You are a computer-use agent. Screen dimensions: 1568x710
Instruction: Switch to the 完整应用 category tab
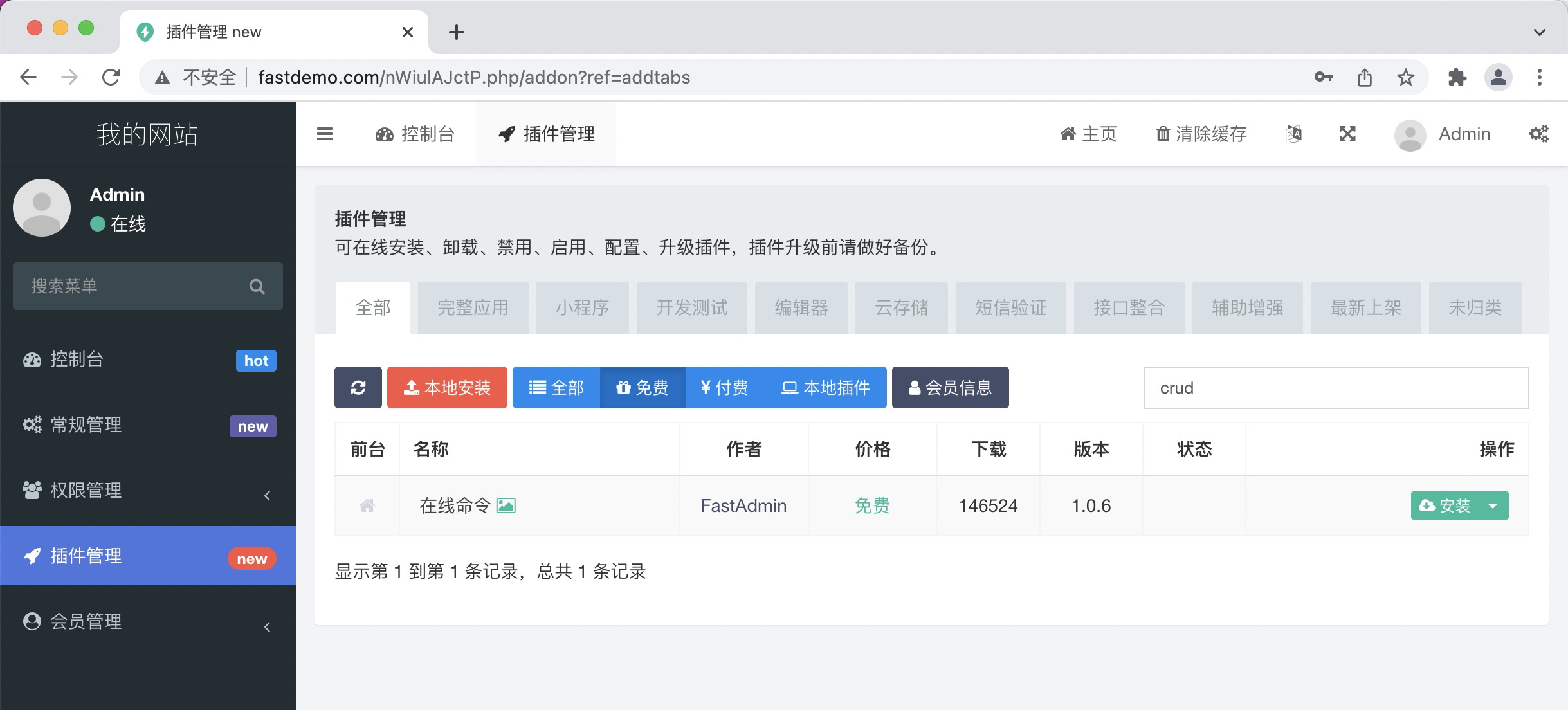tap(473, 307)
